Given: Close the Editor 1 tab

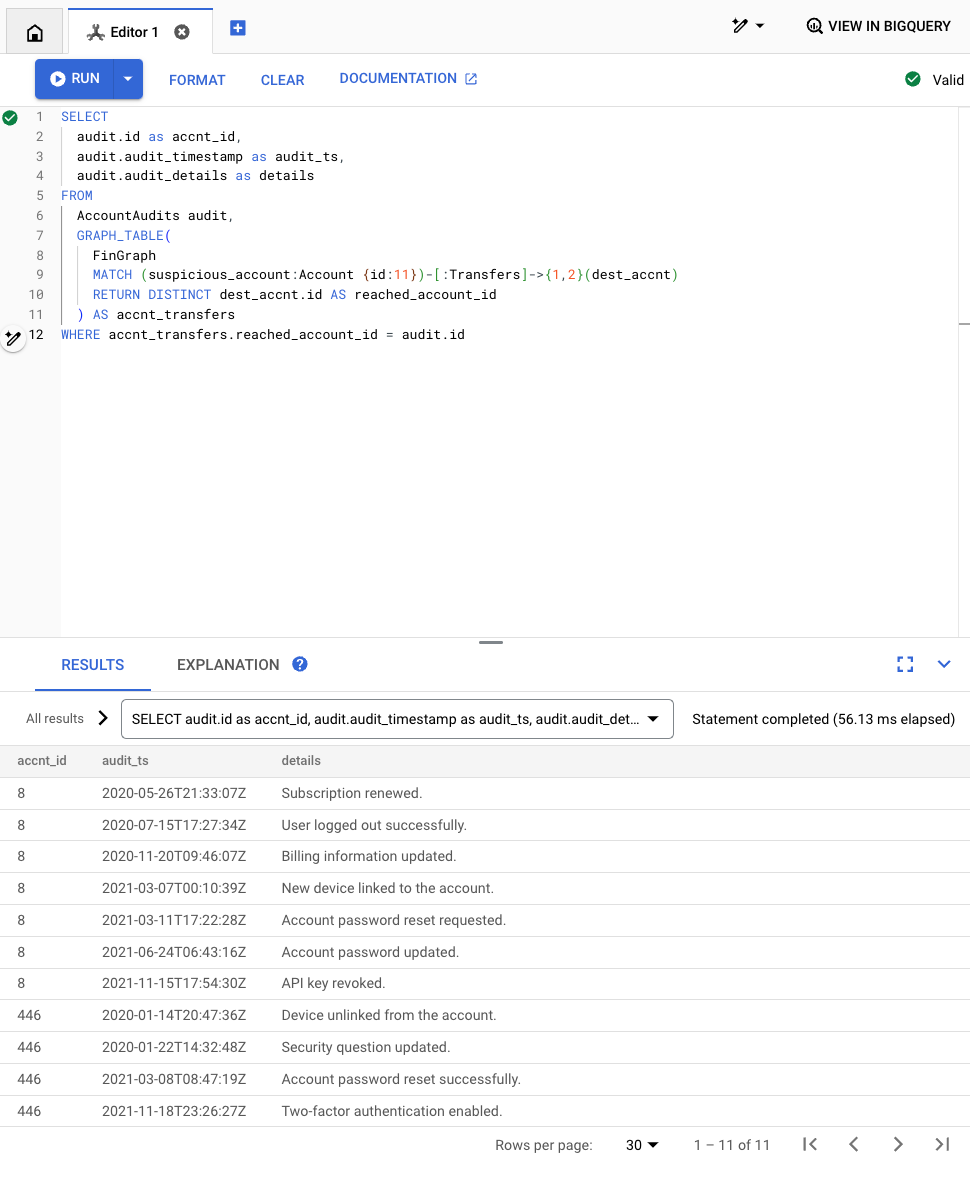Looking at the screenshot, I should pos(182,32).
